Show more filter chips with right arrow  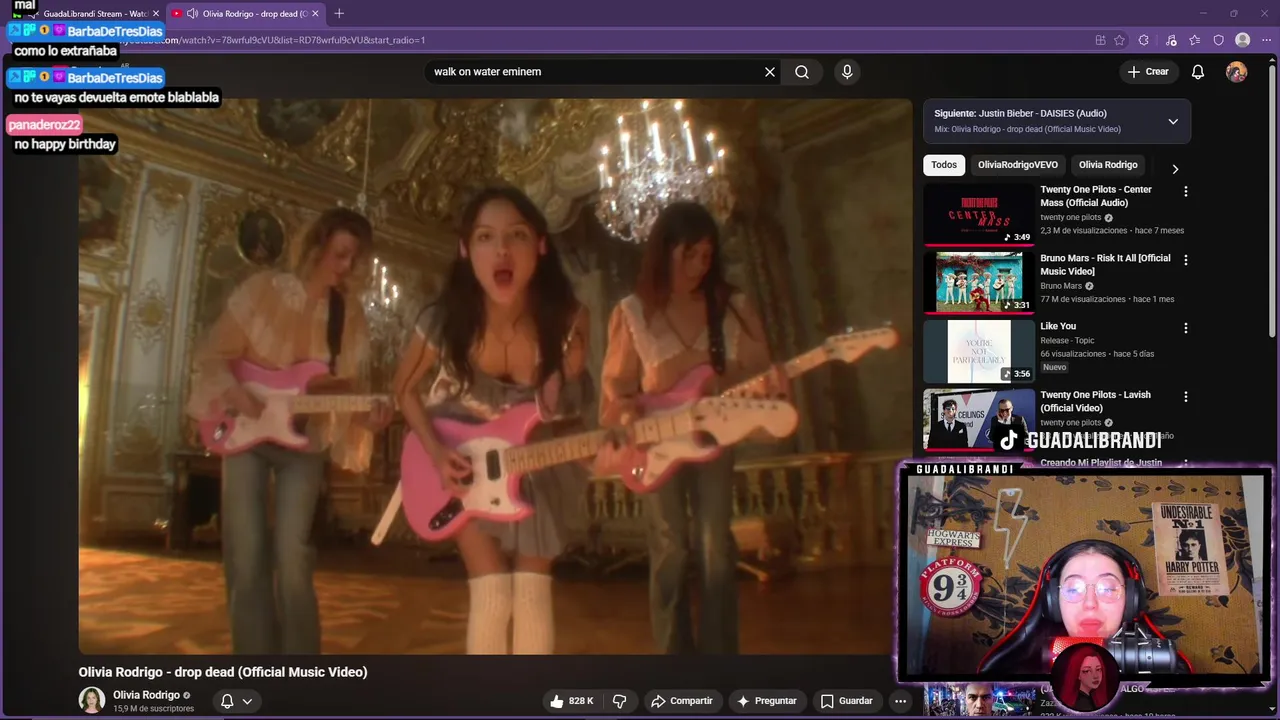point(1175,169)
